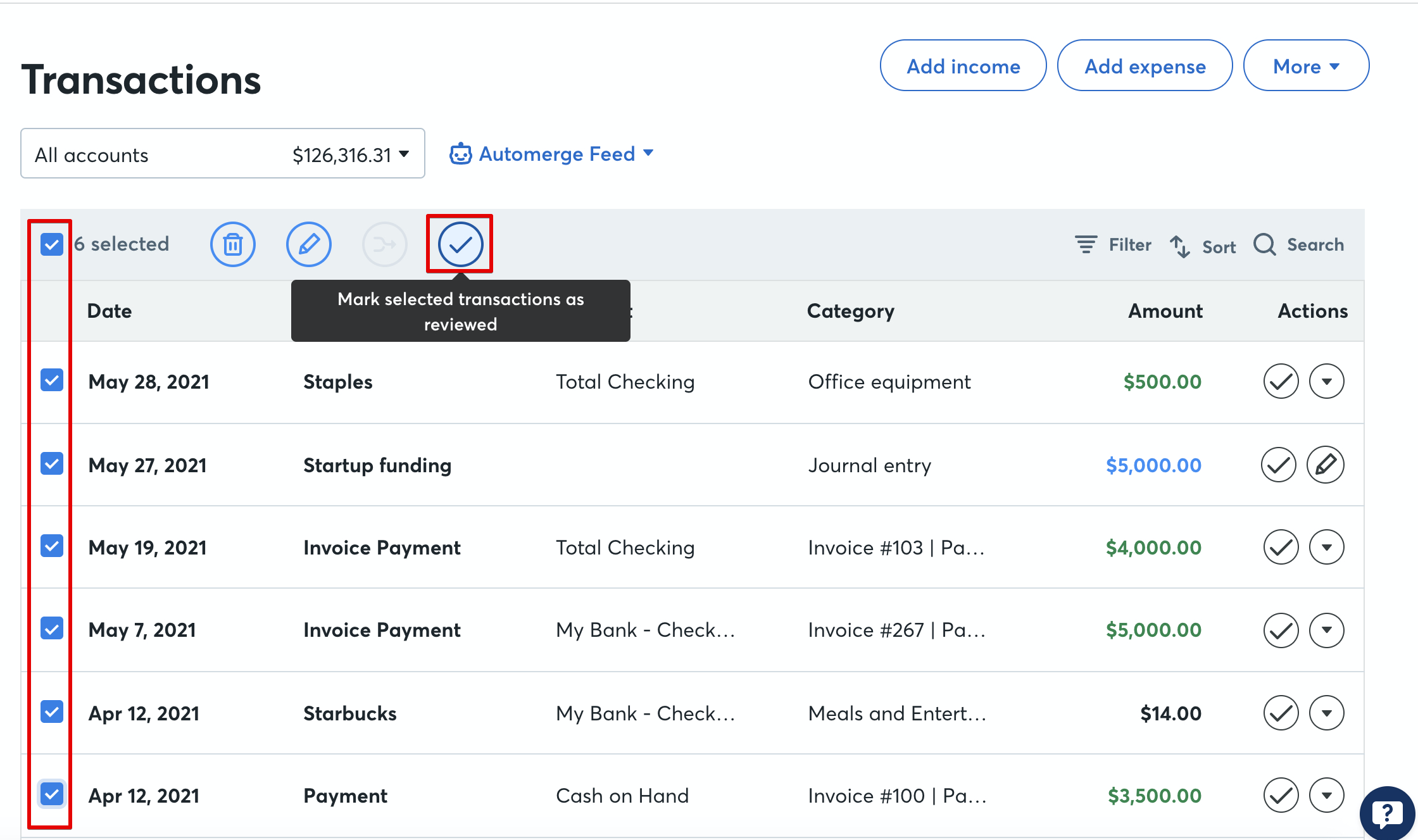The height and width of the screenshot is (840, 1418).
Task: Uncheck the Starbucks transaction checkbox
Action: pos(52,712)
